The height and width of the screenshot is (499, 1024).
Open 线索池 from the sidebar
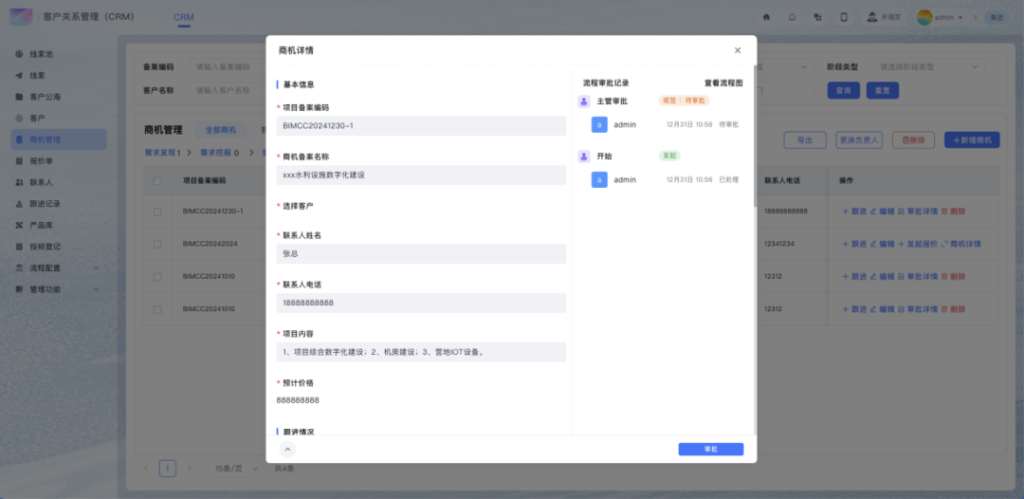[41, 53]
